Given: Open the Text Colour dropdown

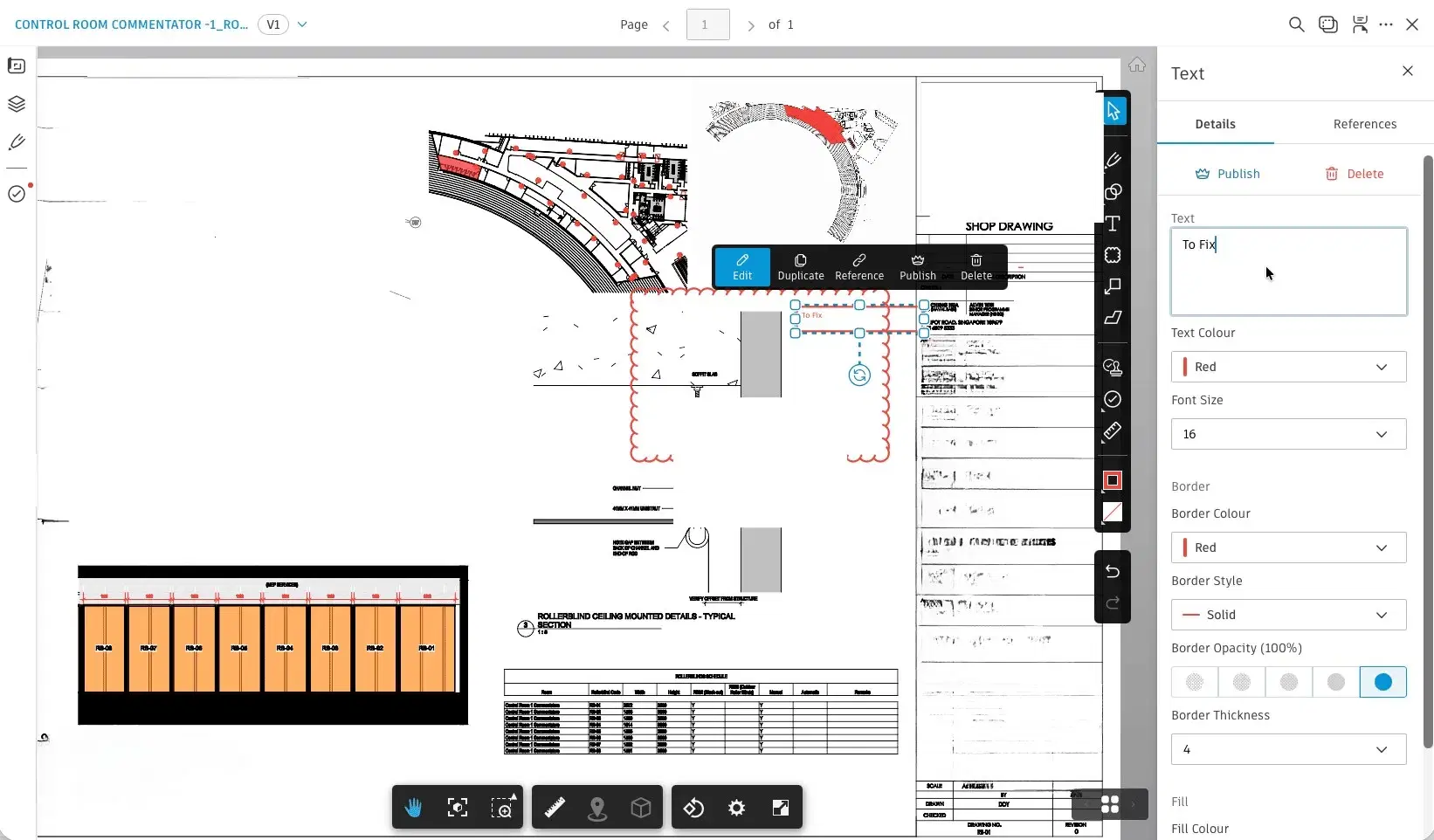Looking at the screenshot, I should [1289, 367].
